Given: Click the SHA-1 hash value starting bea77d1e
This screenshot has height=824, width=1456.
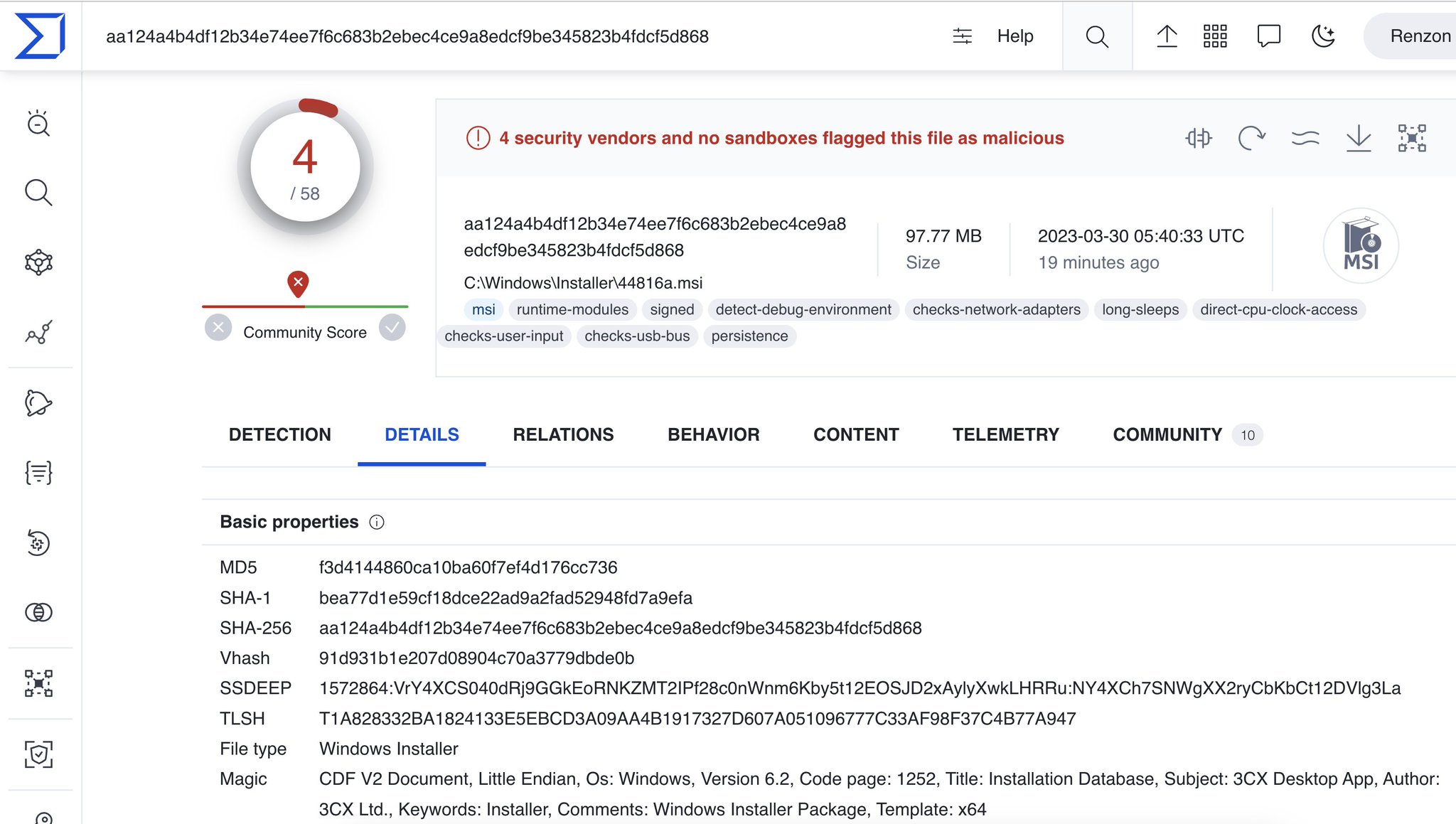Looking at the screenshot, I should pyautogui.click(x=505, y=598).
